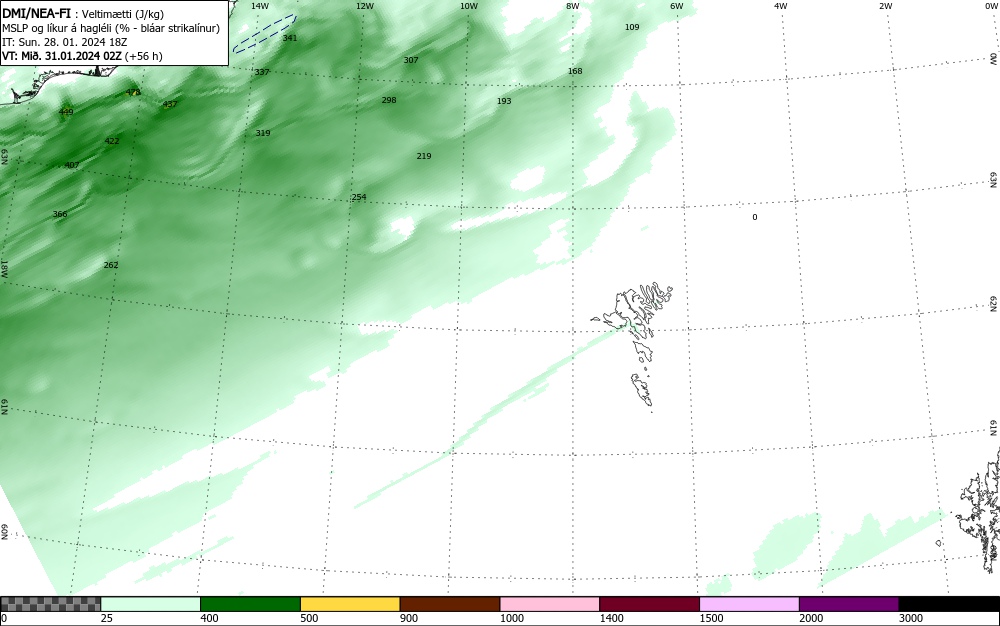This screenshot has height=626, width=1000.
Task: Click the checkered 0-25 legend swatch
Action: click(50, 604)
